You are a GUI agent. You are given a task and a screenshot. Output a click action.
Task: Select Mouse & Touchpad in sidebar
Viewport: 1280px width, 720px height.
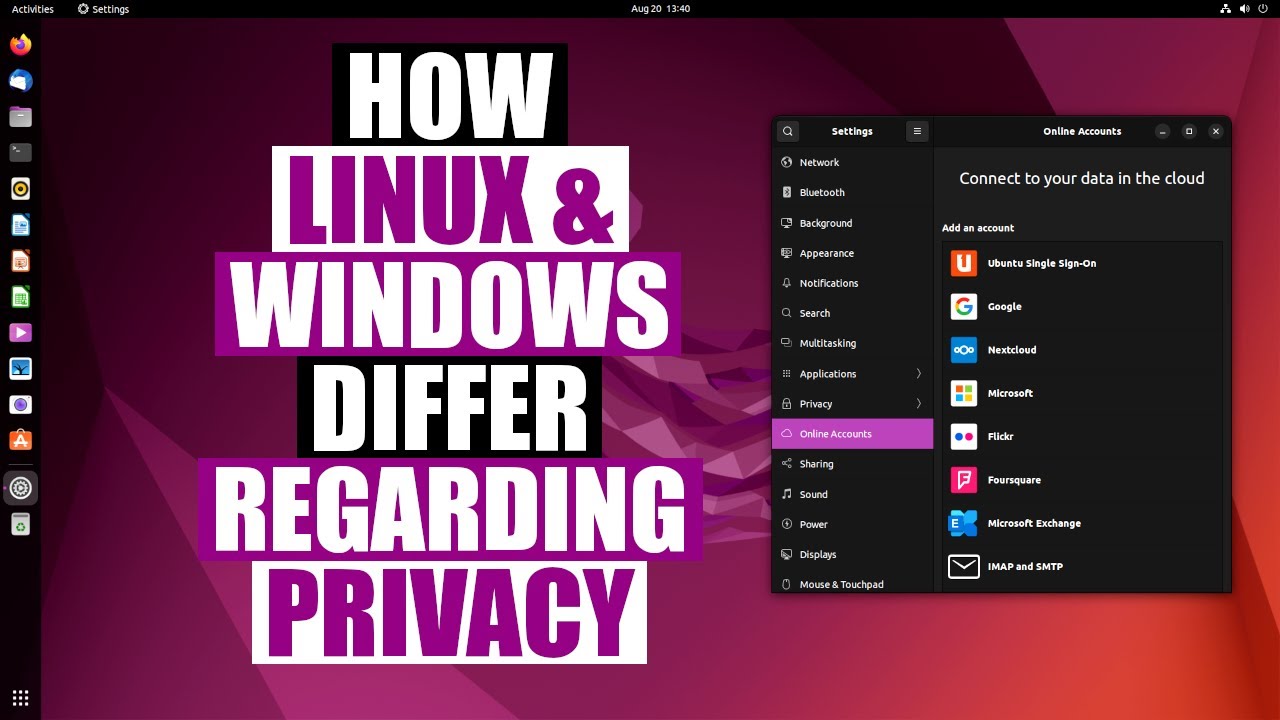(852, 584)
